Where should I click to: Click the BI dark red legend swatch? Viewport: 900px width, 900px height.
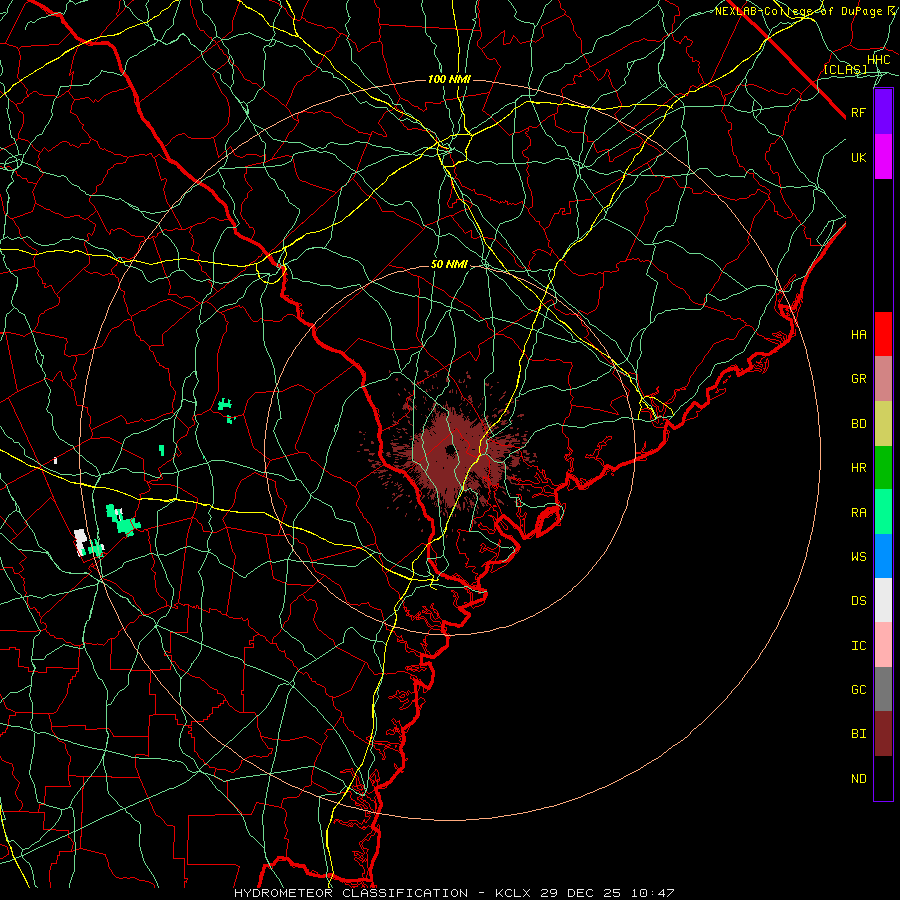point(883,734)
